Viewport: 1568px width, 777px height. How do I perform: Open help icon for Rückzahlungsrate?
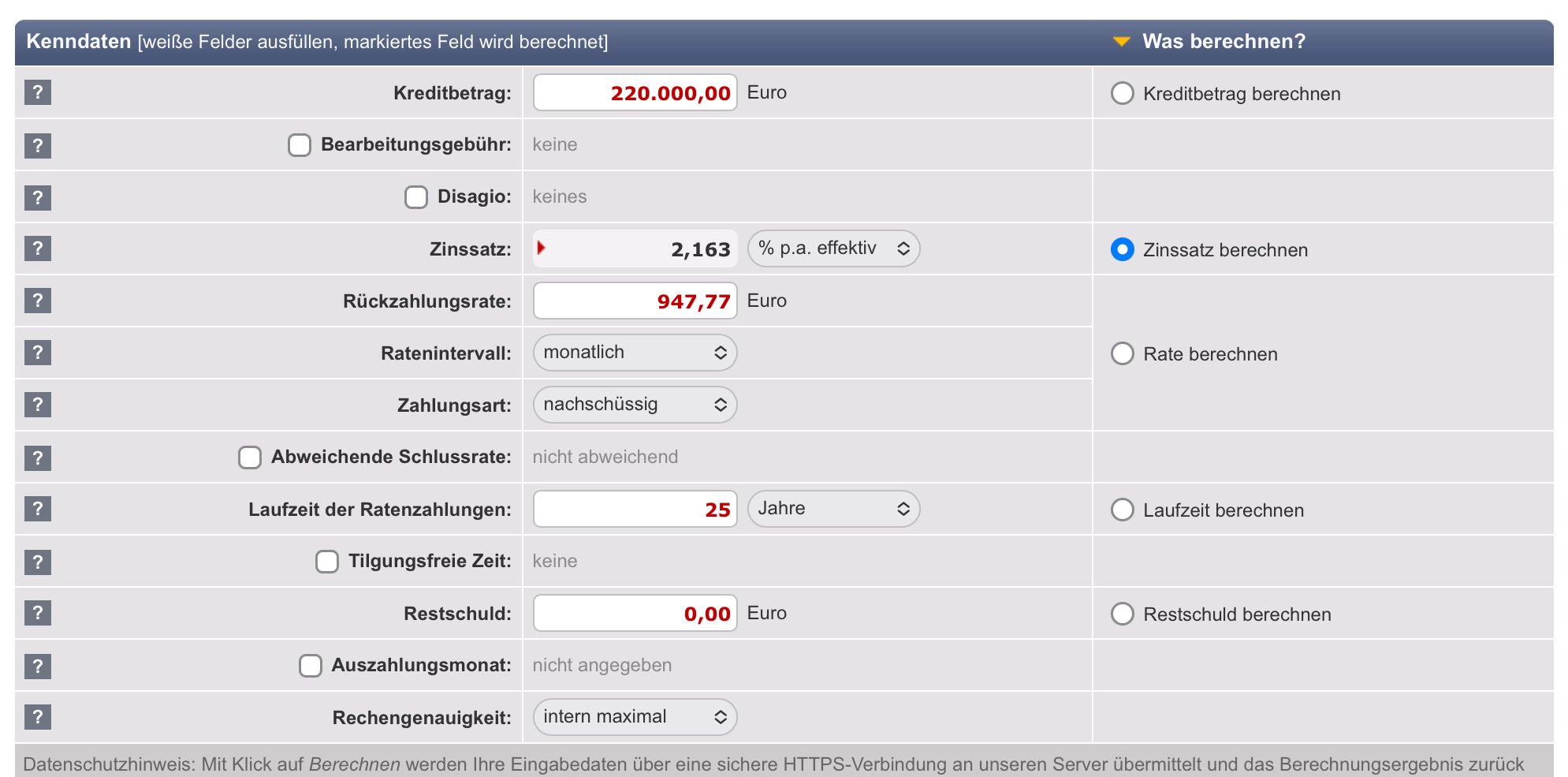37,301
